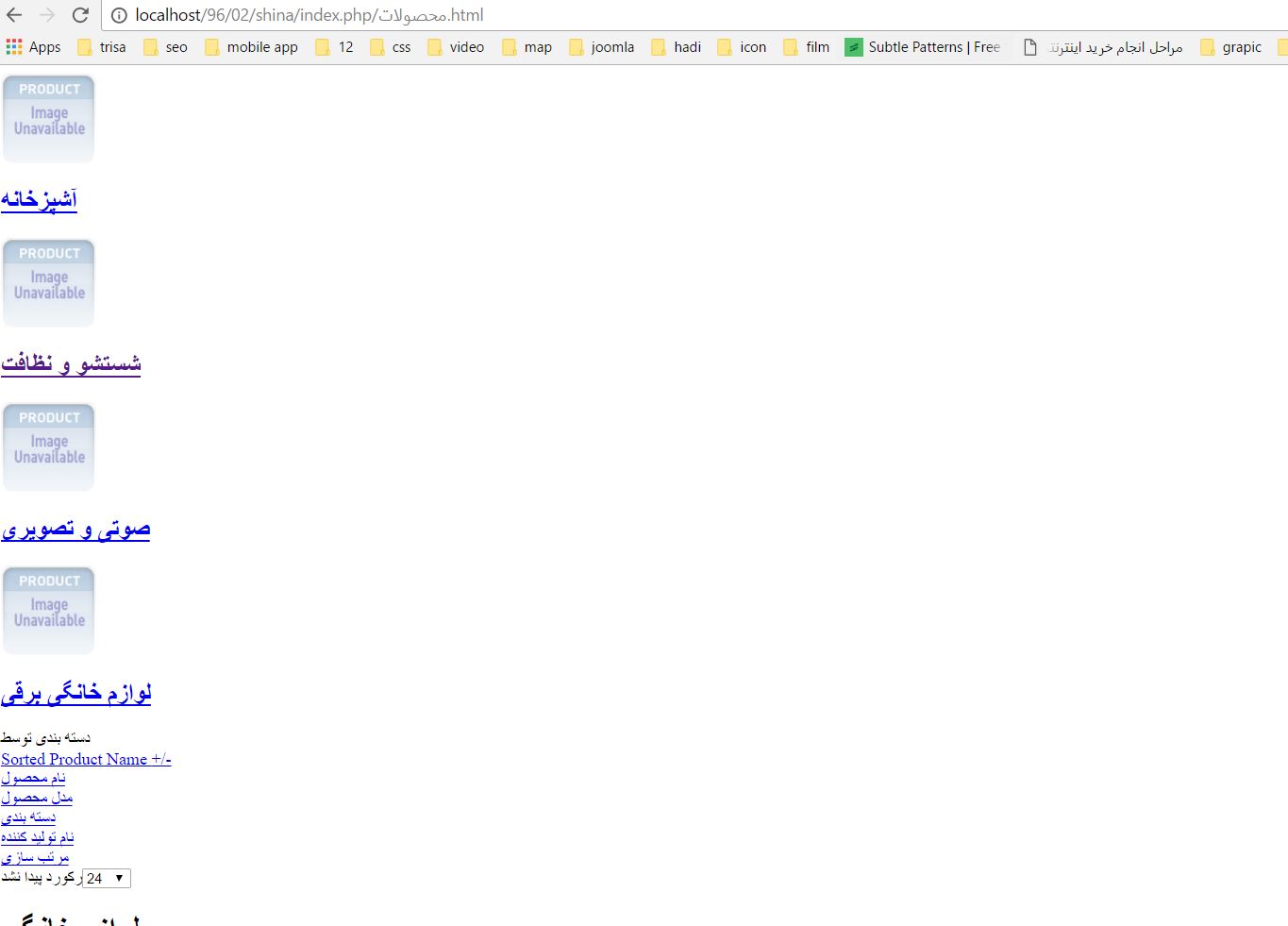Open the icon bookmark folder
1288x926 pixels.
click(743, 47)
